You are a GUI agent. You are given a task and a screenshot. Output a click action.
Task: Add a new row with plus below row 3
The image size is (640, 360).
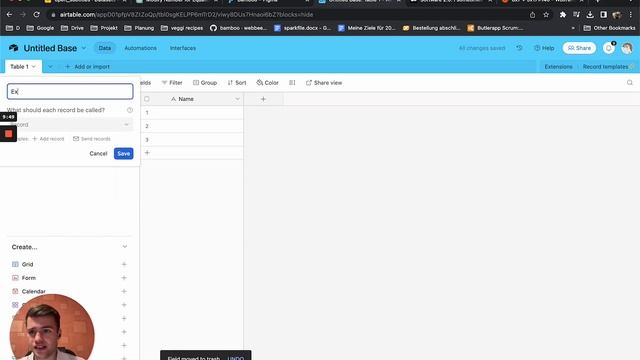click(147, 153)
